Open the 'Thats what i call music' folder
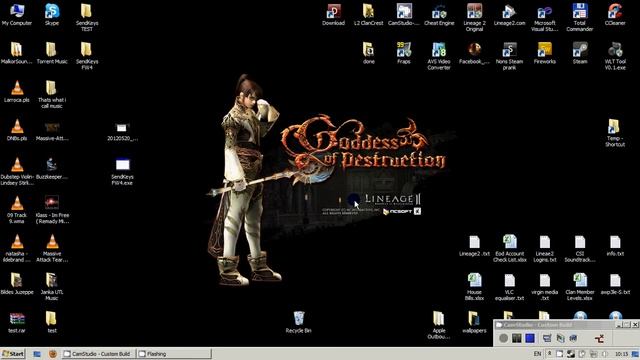The image size is (640, 360). pyautogui.click(x=51, y=94)
